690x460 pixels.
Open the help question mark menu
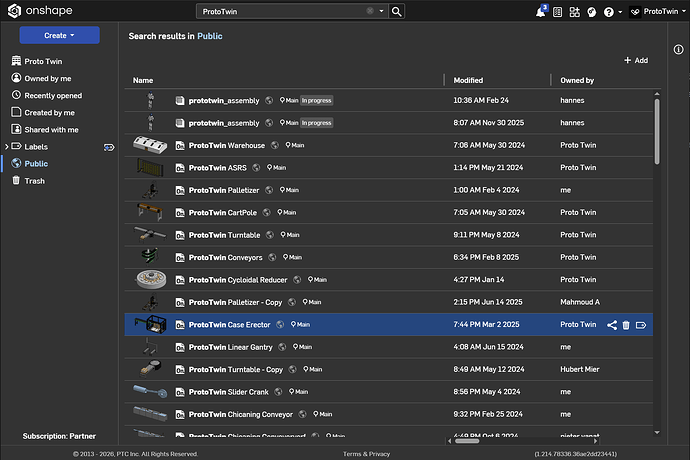[612, 12]
